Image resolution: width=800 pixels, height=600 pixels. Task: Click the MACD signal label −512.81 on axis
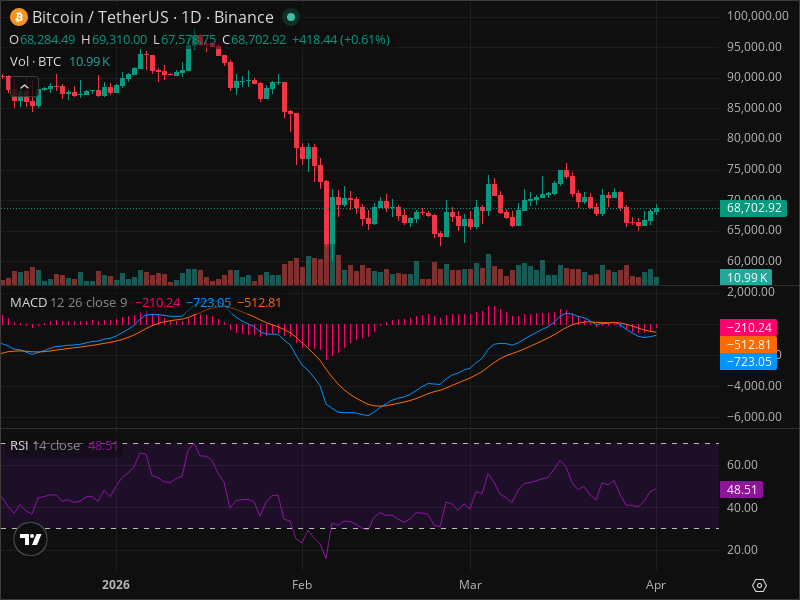(x=748, y=344)
